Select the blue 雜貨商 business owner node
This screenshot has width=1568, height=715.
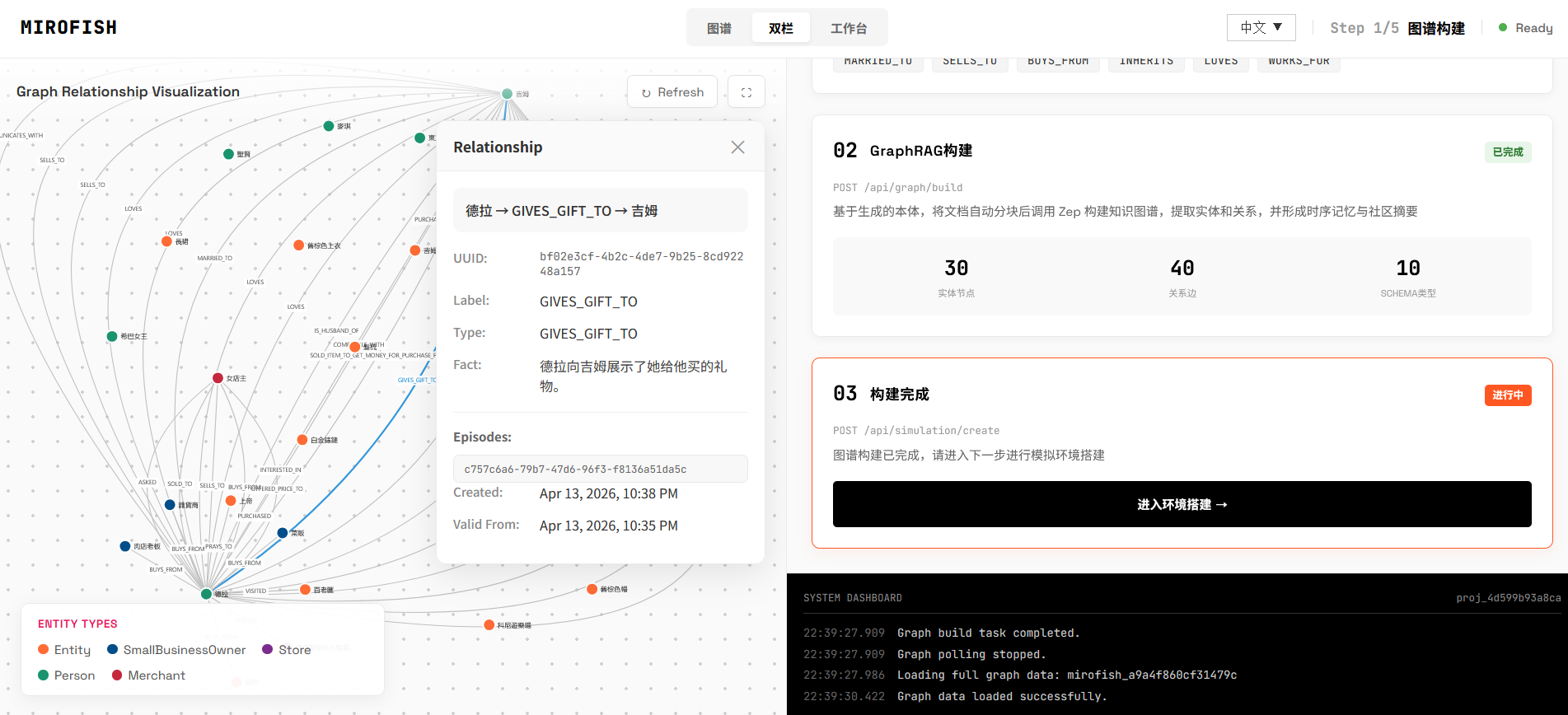click(170, 505)
